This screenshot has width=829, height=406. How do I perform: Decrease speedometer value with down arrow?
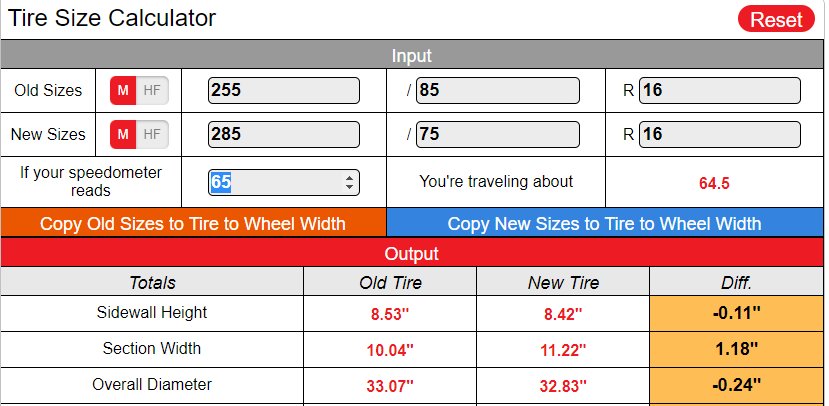349,187
